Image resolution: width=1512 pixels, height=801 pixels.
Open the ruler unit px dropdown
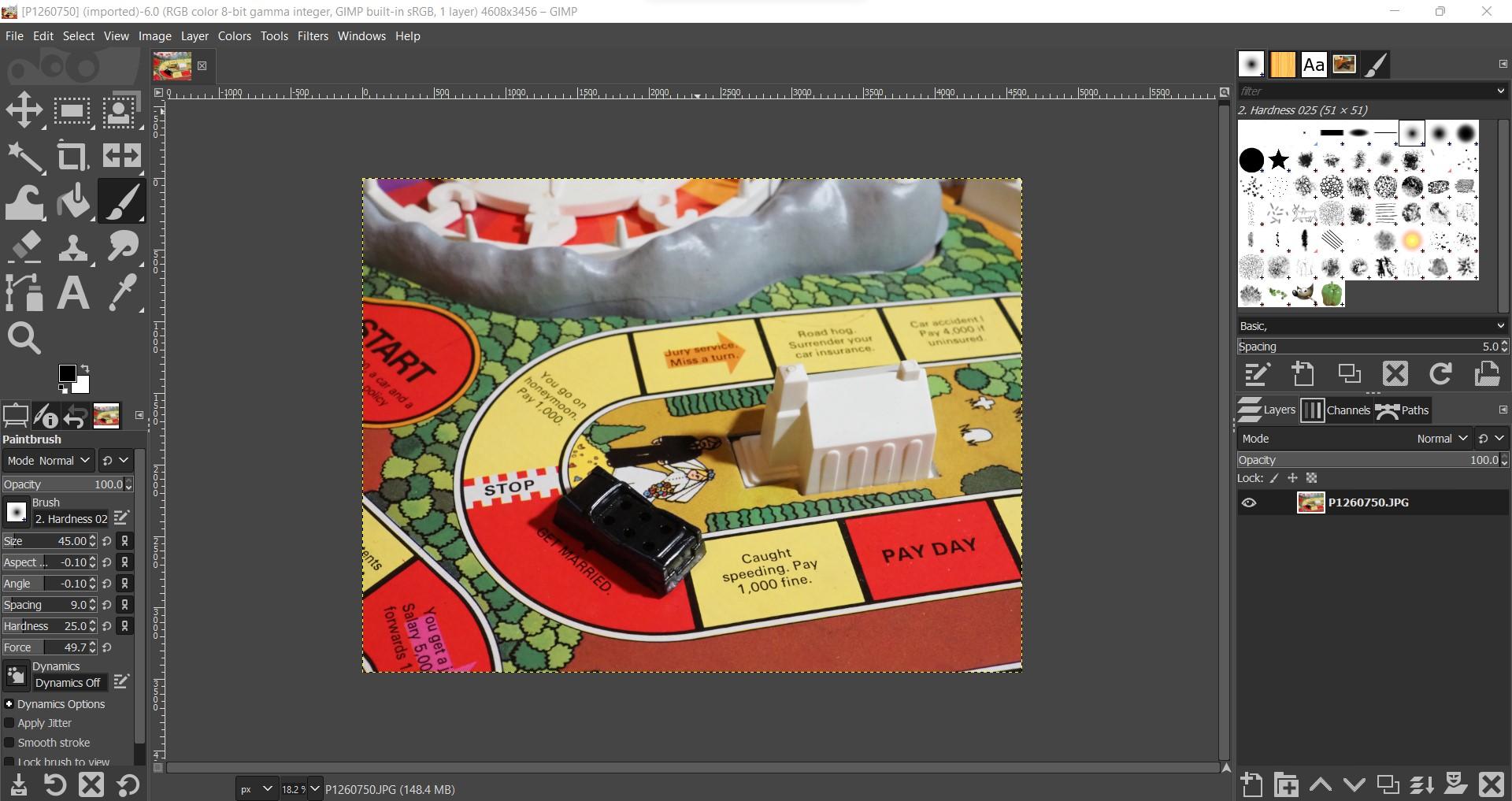click(x=257, y=789)
